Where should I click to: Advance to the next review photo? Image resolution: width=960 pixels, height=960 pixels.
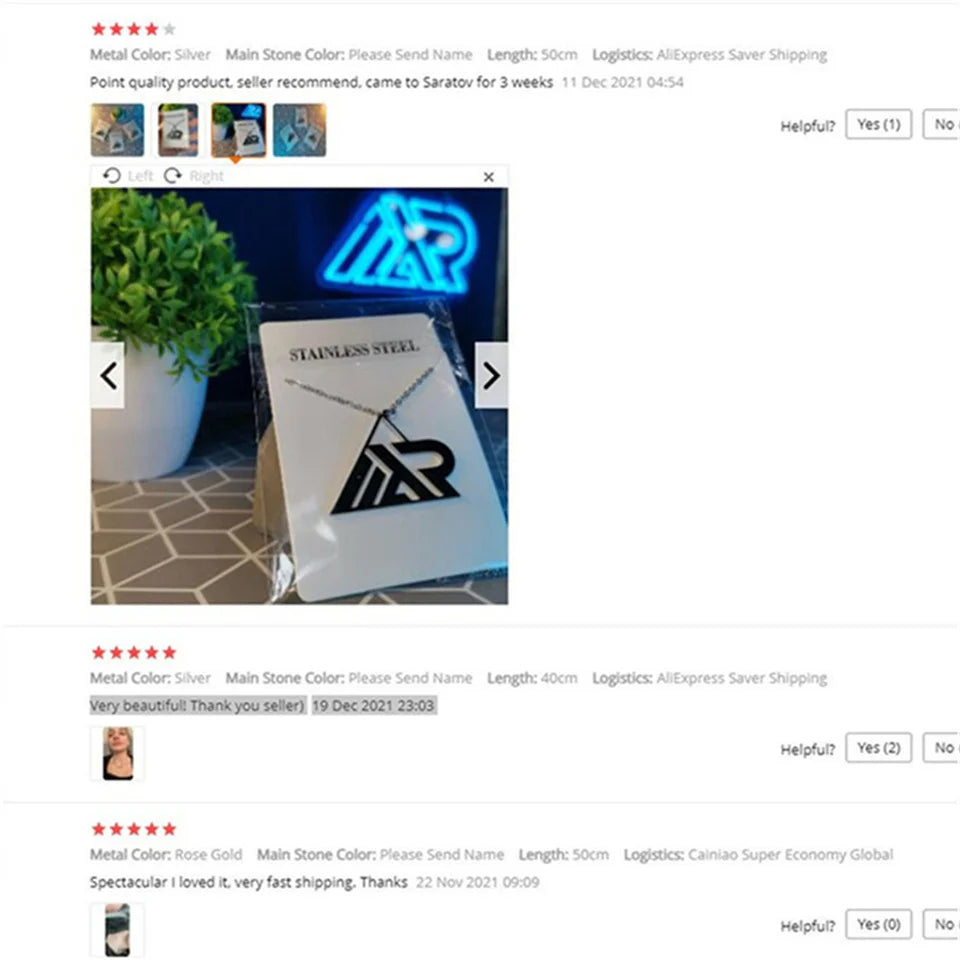pyautogui.click(x=491, y=375)
